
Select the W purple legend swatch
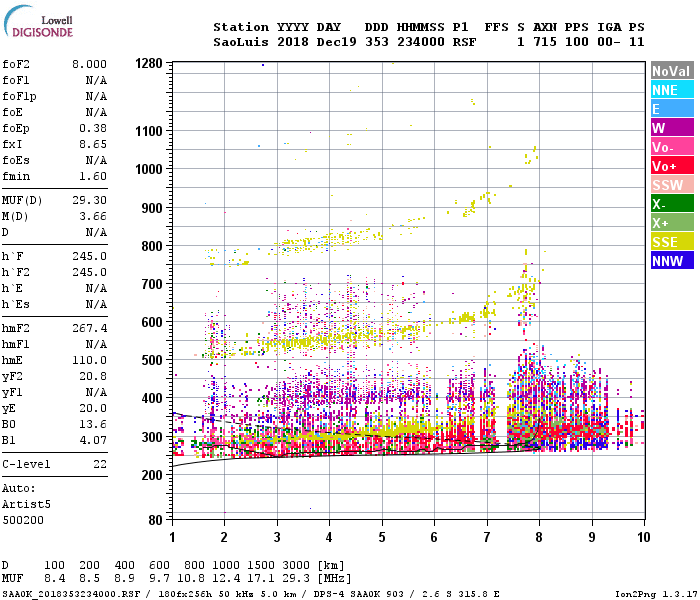point(672,128)
